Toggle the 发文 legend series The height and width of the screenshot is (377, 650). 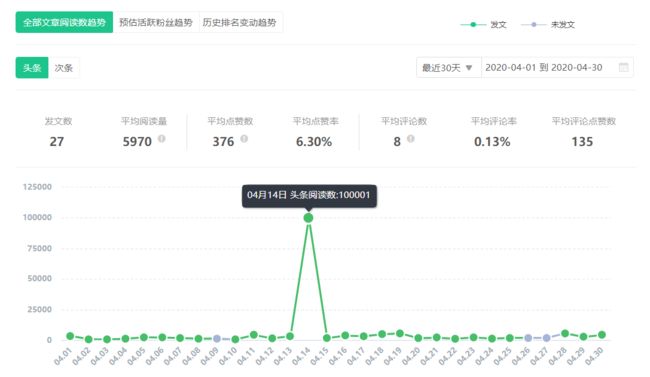coord(484,25)
